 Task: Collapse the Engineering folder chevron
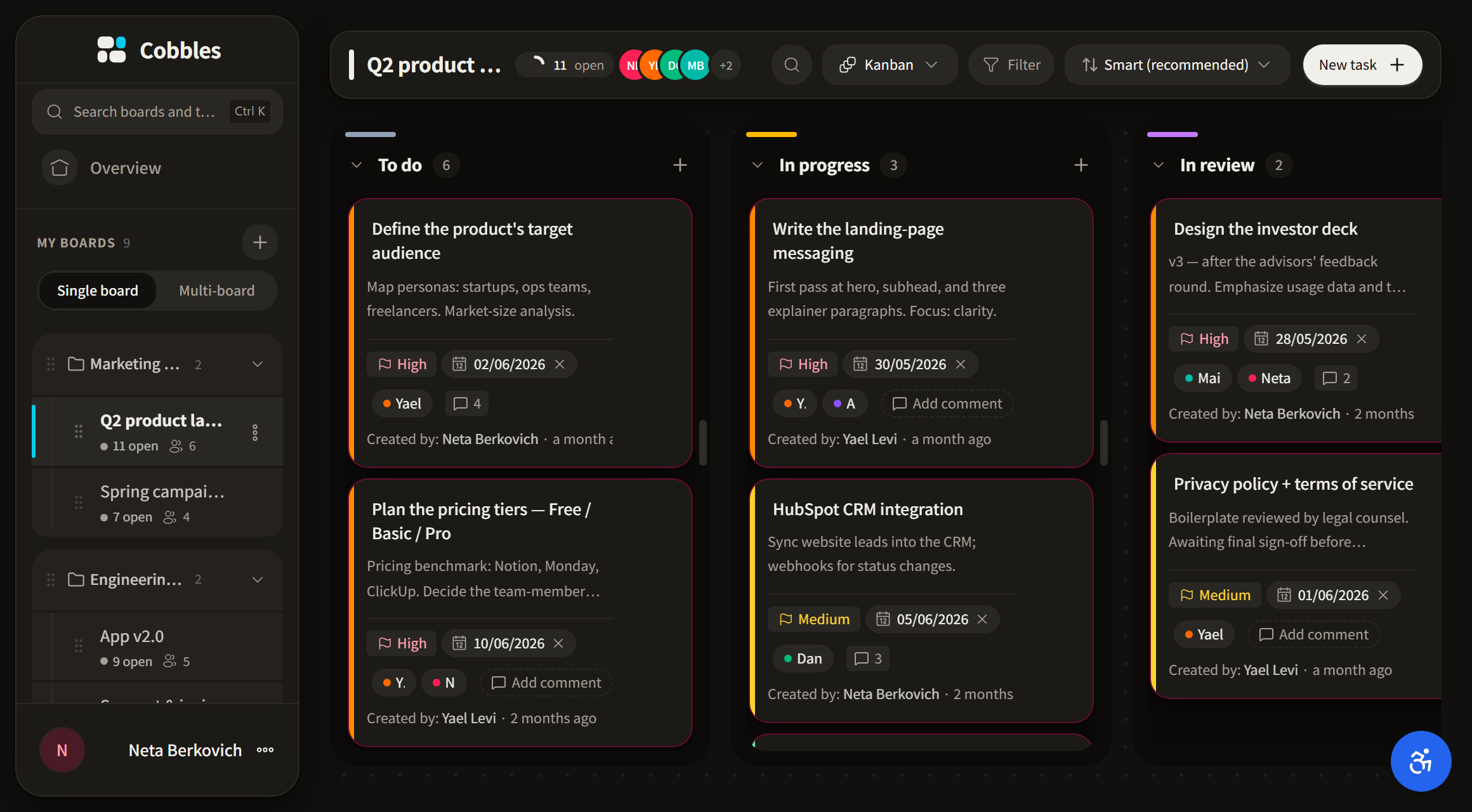[258, 580]
